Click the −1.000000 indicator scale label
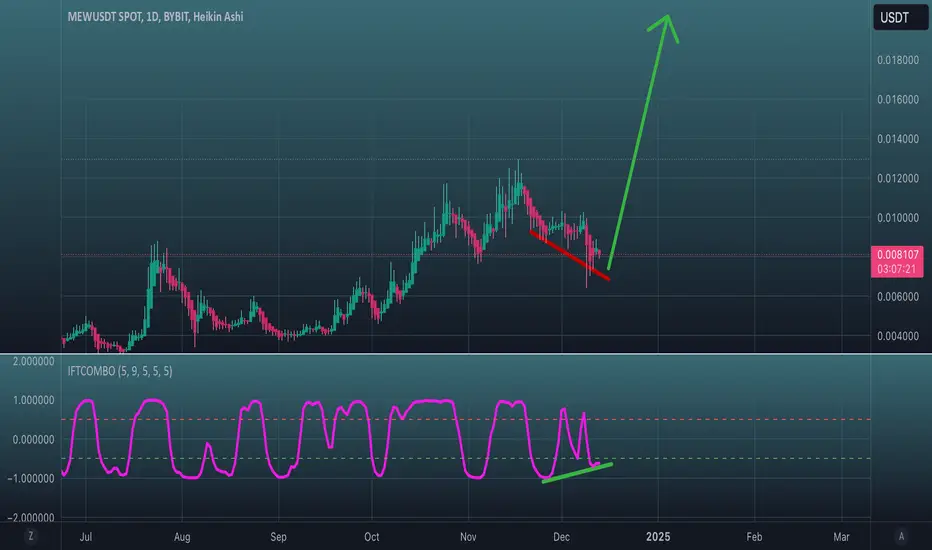 click(30, 479)
